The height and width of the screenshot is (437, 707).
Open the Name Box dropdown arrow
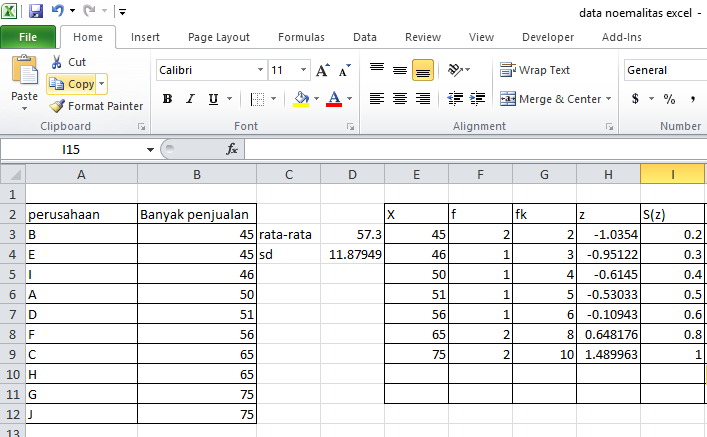pos(150,149)
